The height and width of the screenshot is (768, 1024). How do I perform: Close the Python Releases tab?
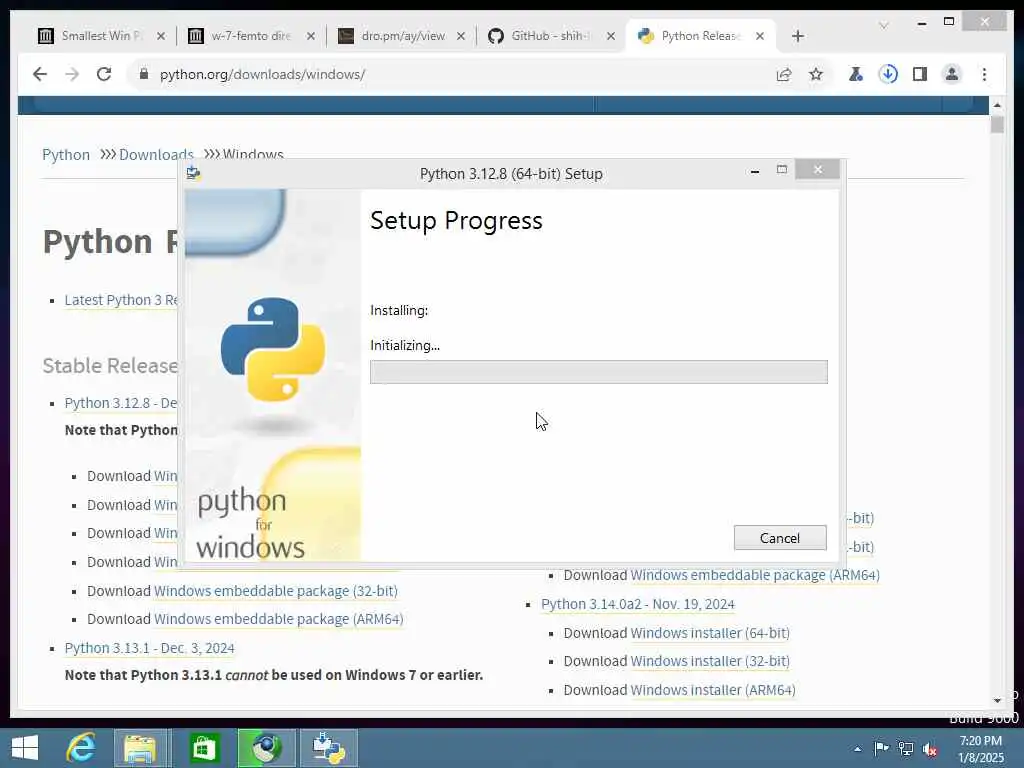tap(760, 37)
